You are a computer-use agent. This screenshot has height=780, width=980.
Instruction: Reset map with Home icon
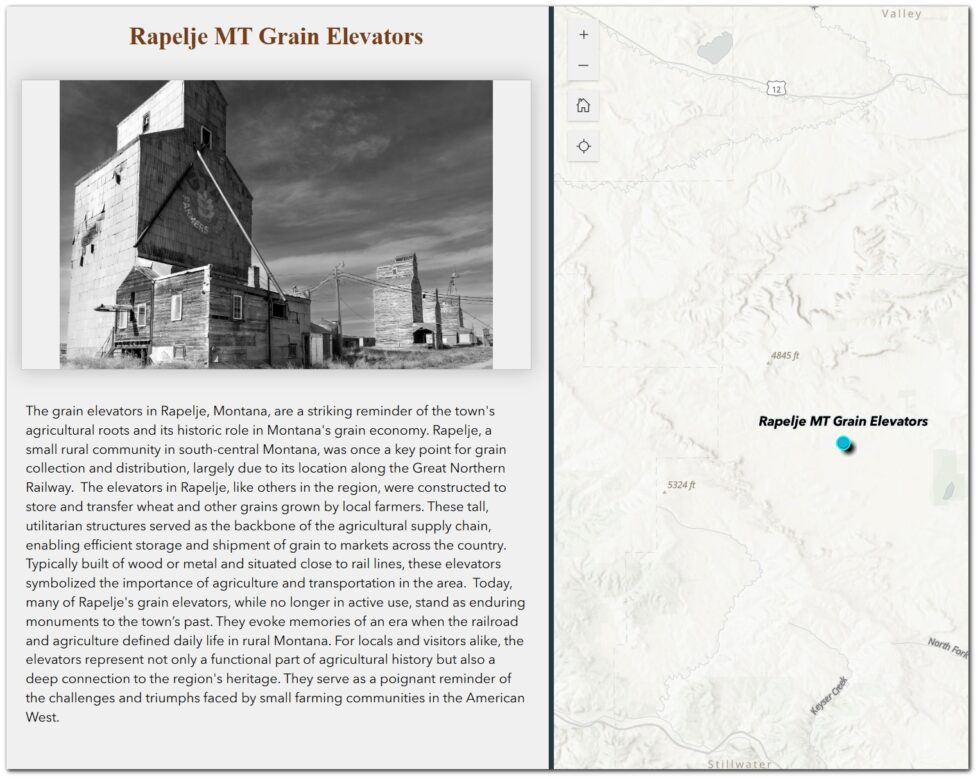point(583,106)
